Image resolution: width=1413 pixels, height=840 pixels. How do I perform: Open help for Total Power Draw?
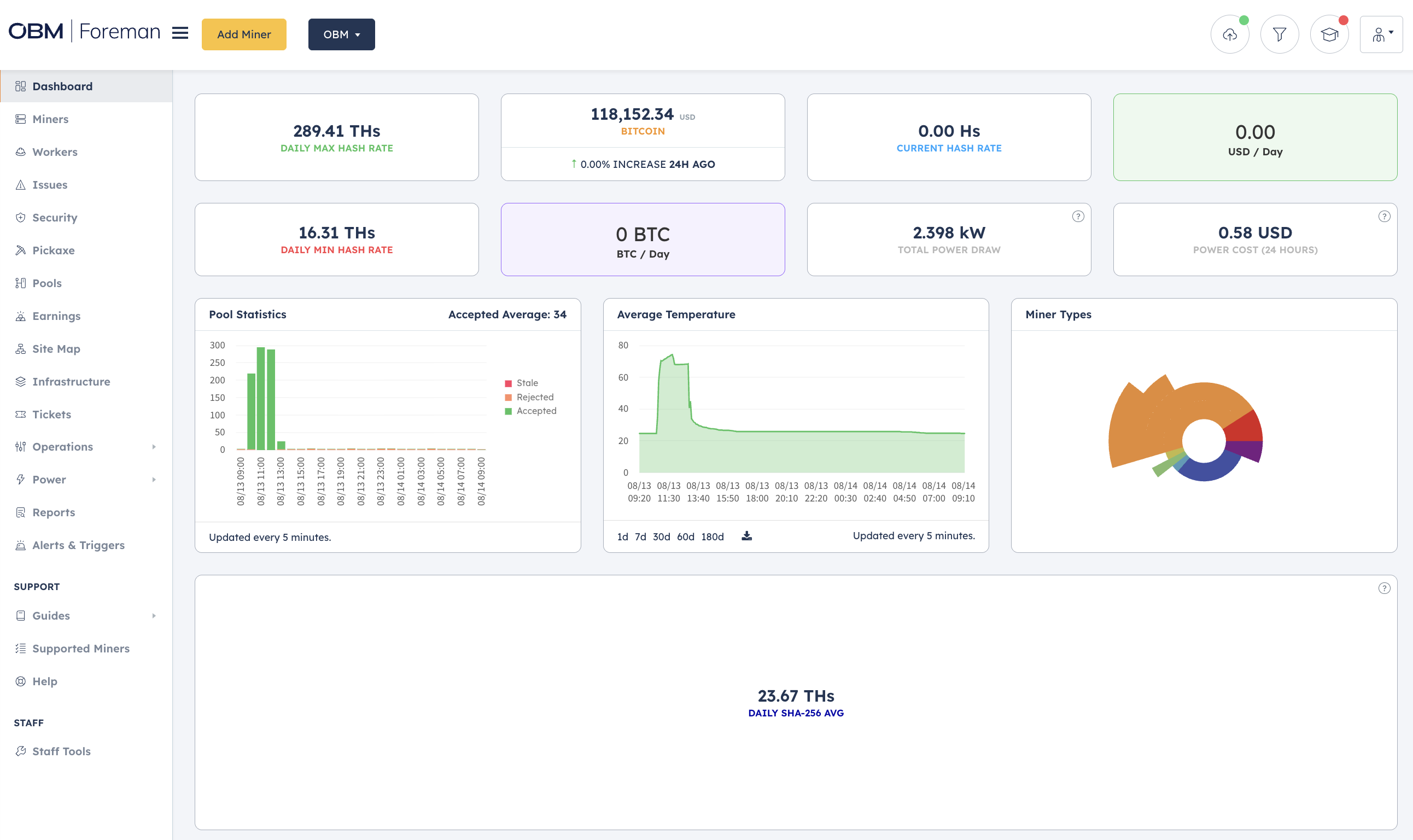pyautogui.click(x=1077, y=216)
